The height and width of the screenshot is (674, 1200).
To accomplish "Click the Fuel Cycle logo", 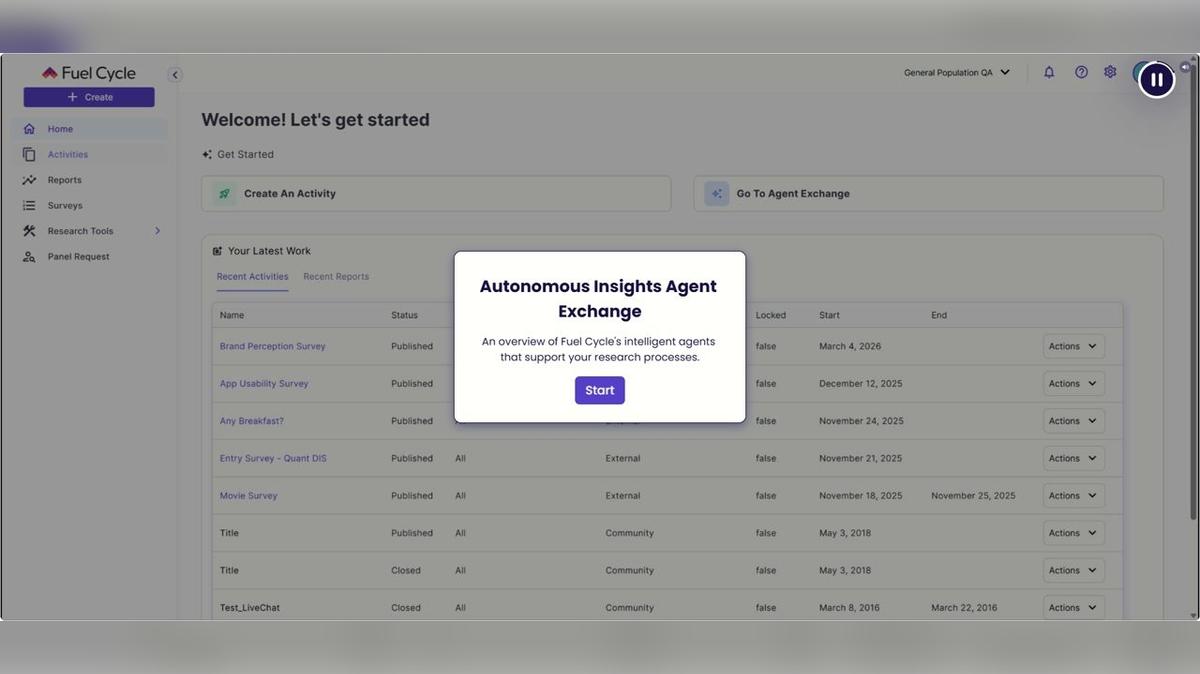I will pyautogui.click(x=89, y=73).
